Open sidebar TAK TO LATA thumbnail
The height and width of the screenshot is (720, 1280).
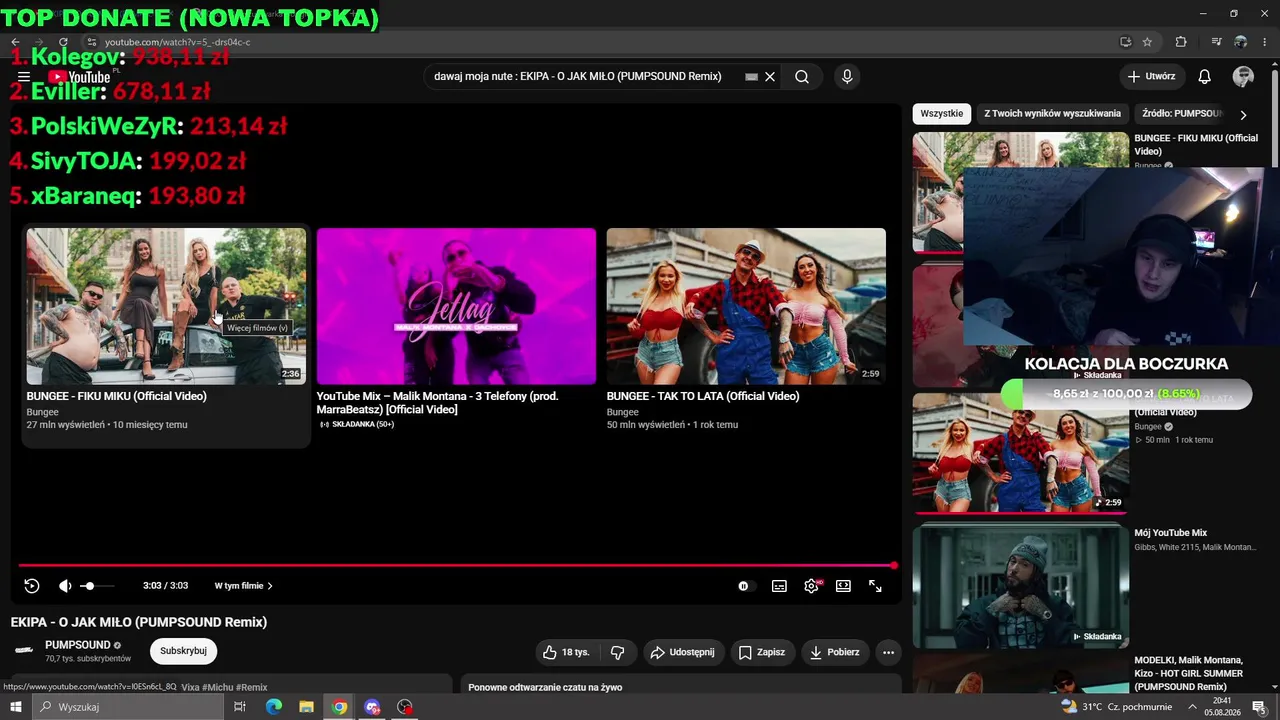coord(1020,453)
